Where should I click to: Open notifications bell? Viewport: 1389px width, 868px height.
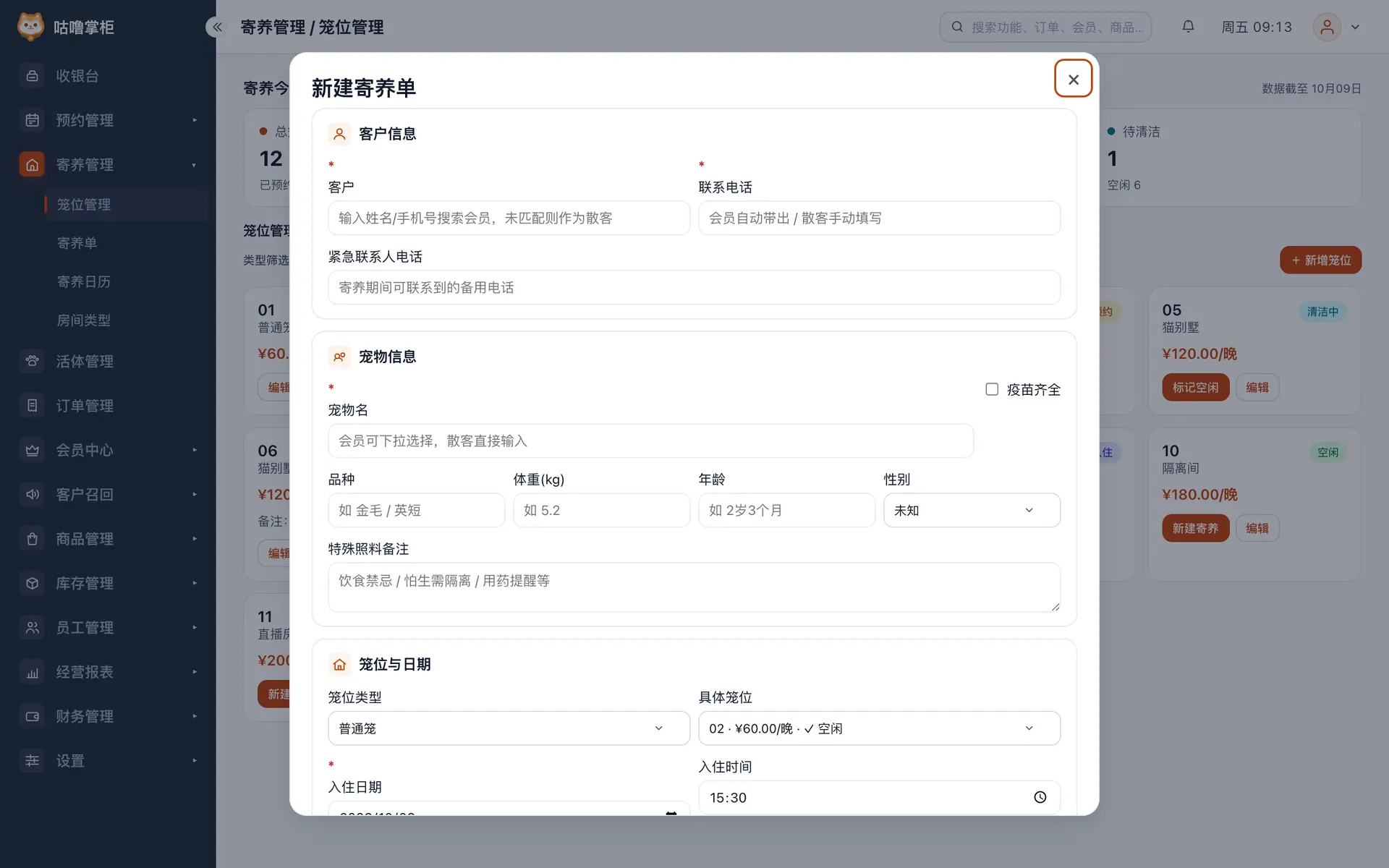point(1188,27)
